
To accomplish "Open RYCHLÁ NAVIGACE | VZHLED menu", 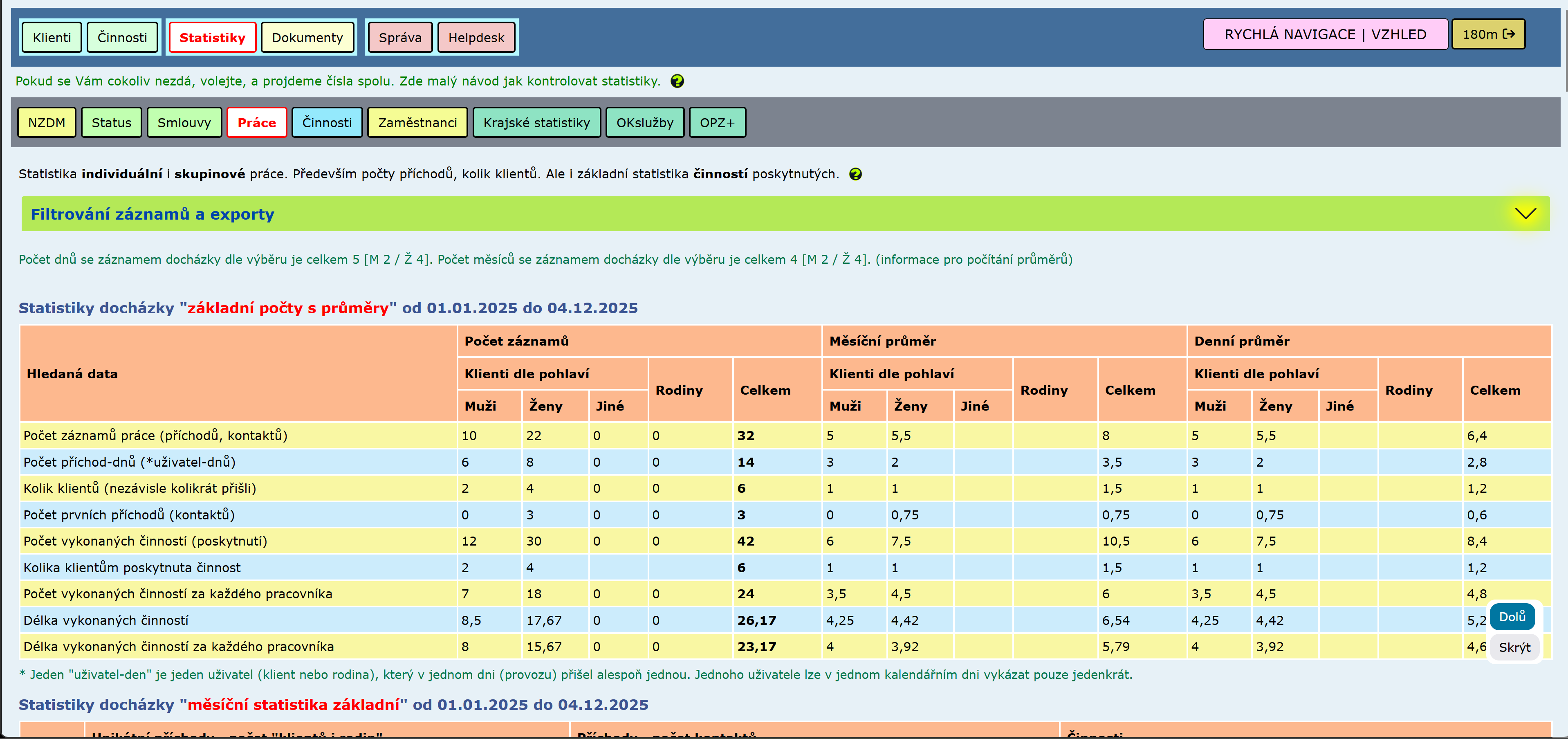I will click(x=1325, y=35).
